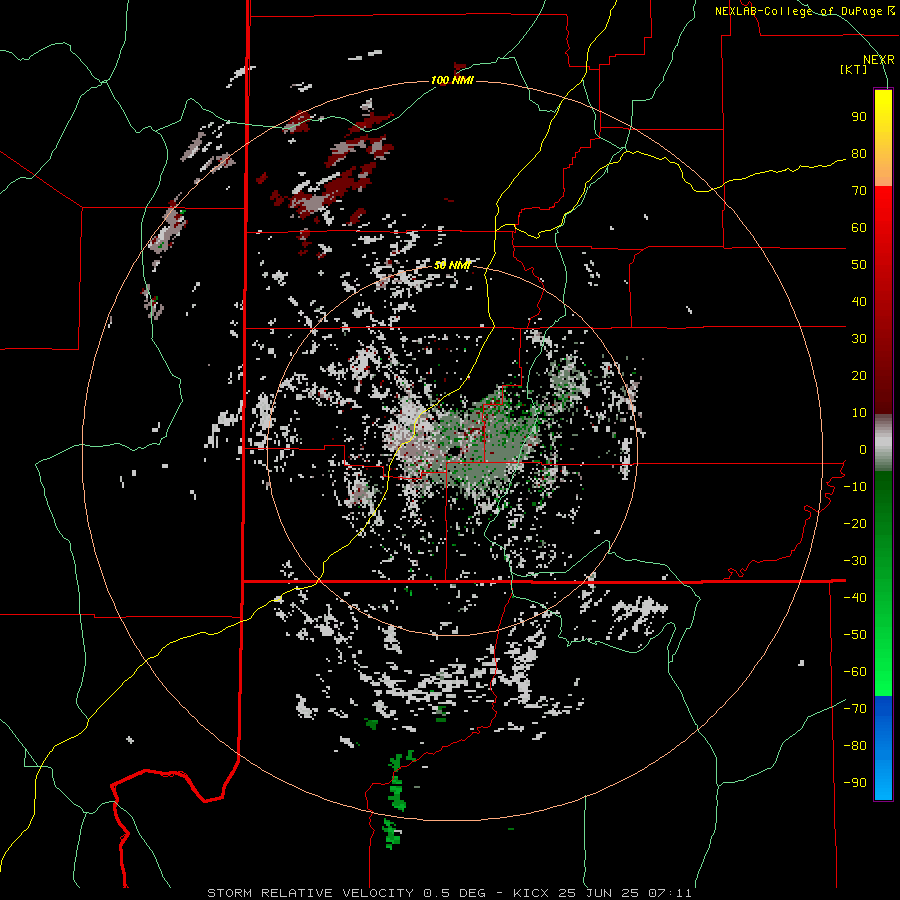
Task: Click the yellow top segment of color bar
Action: point(883,138)
